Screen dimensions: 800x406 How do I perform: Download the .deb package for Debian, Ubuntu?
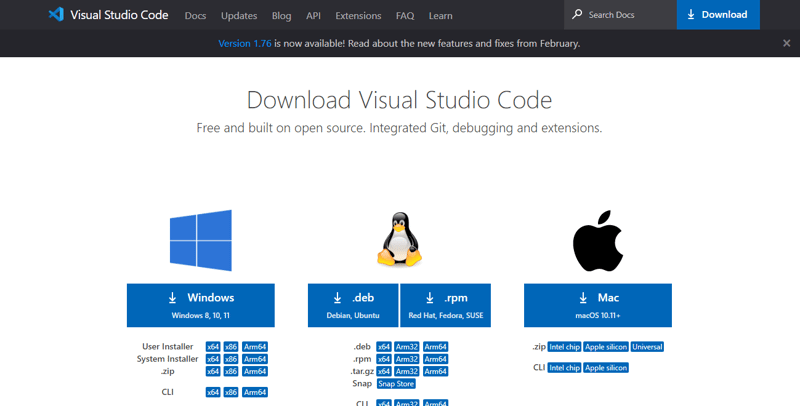pyautogui.click(x=353, y=304)
